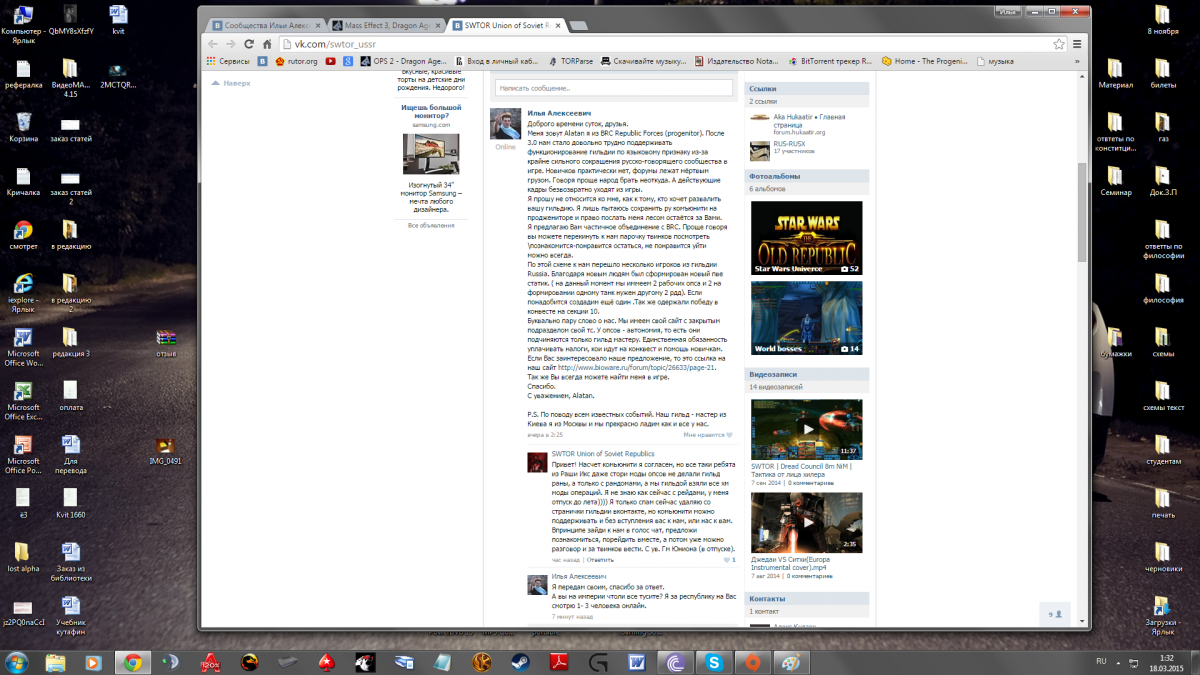This screenshot has width=1200, height=675.
Task: Open the lost alpha desktop folder
Action: (x=23, y=556)
